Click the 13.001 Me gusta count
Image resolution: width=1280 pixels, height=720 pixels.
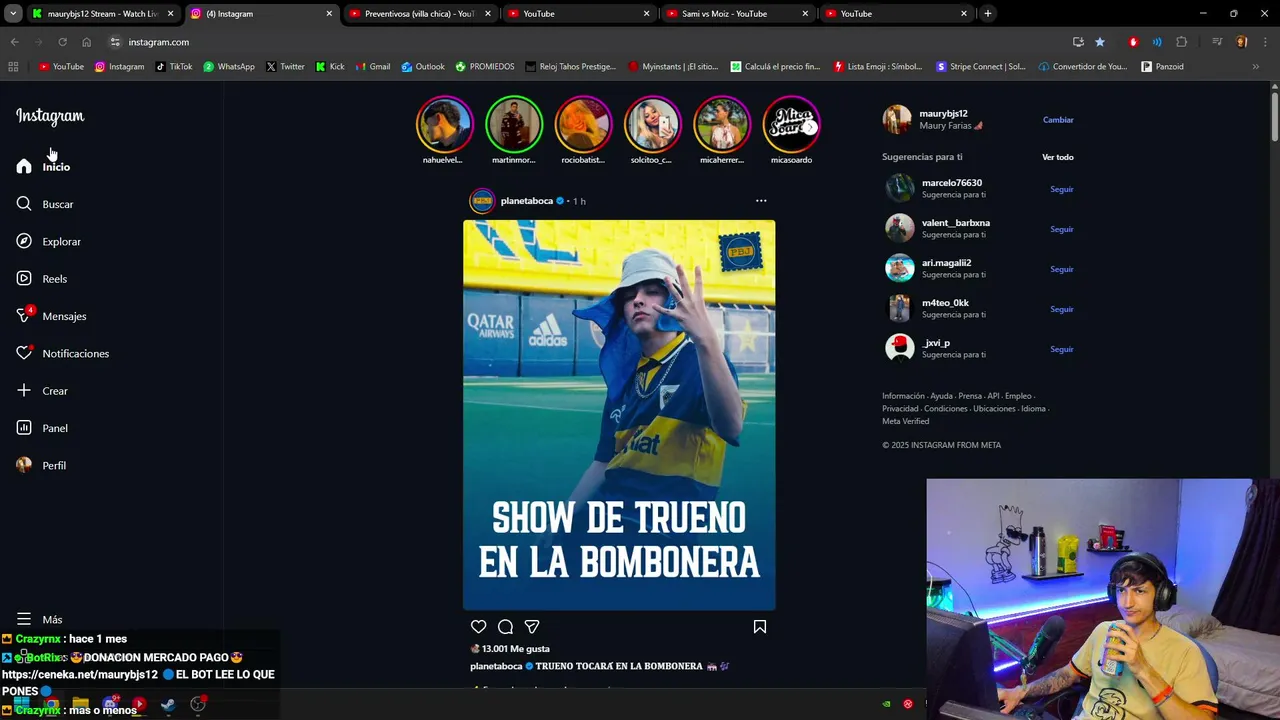pos(515,649)
